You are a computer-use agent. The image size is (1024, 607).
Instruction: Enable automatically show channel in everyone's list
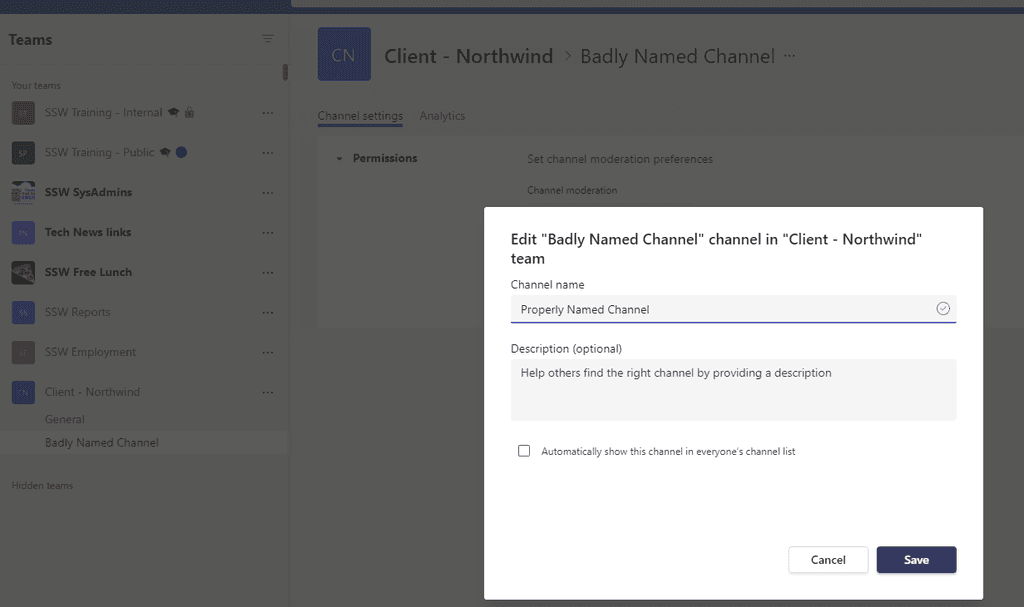(524, 451)
